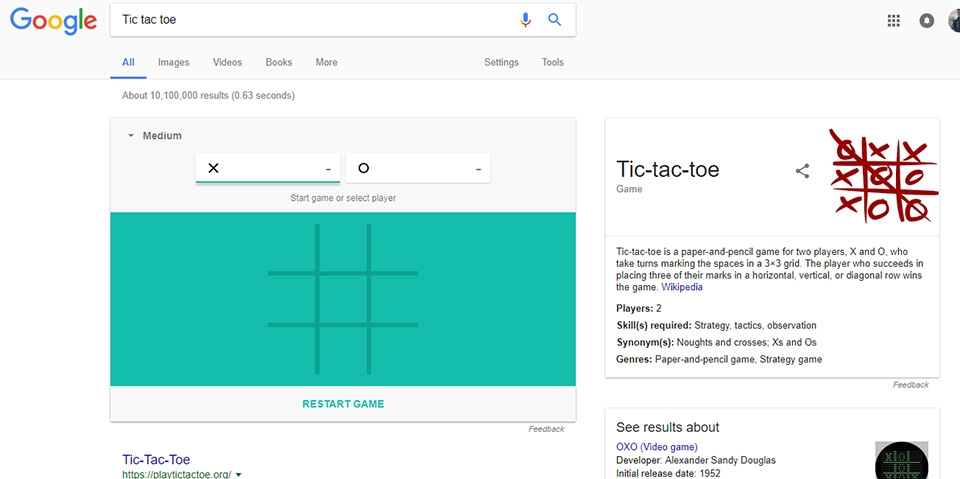Open search Tools
Screen dimensions: 960x479
click(x=553, y=62)
